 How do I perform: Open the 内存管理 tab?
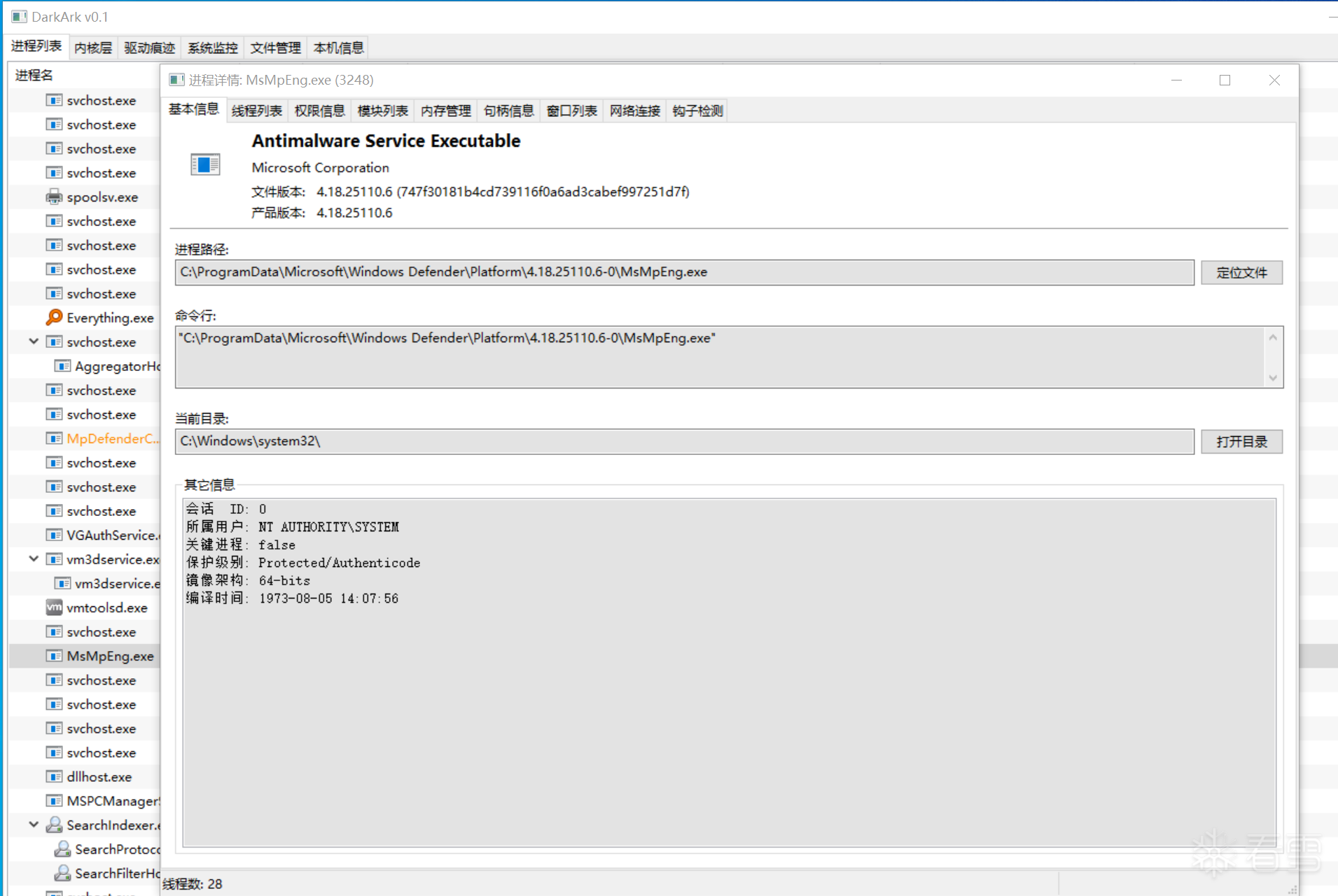tap(446, 111)
